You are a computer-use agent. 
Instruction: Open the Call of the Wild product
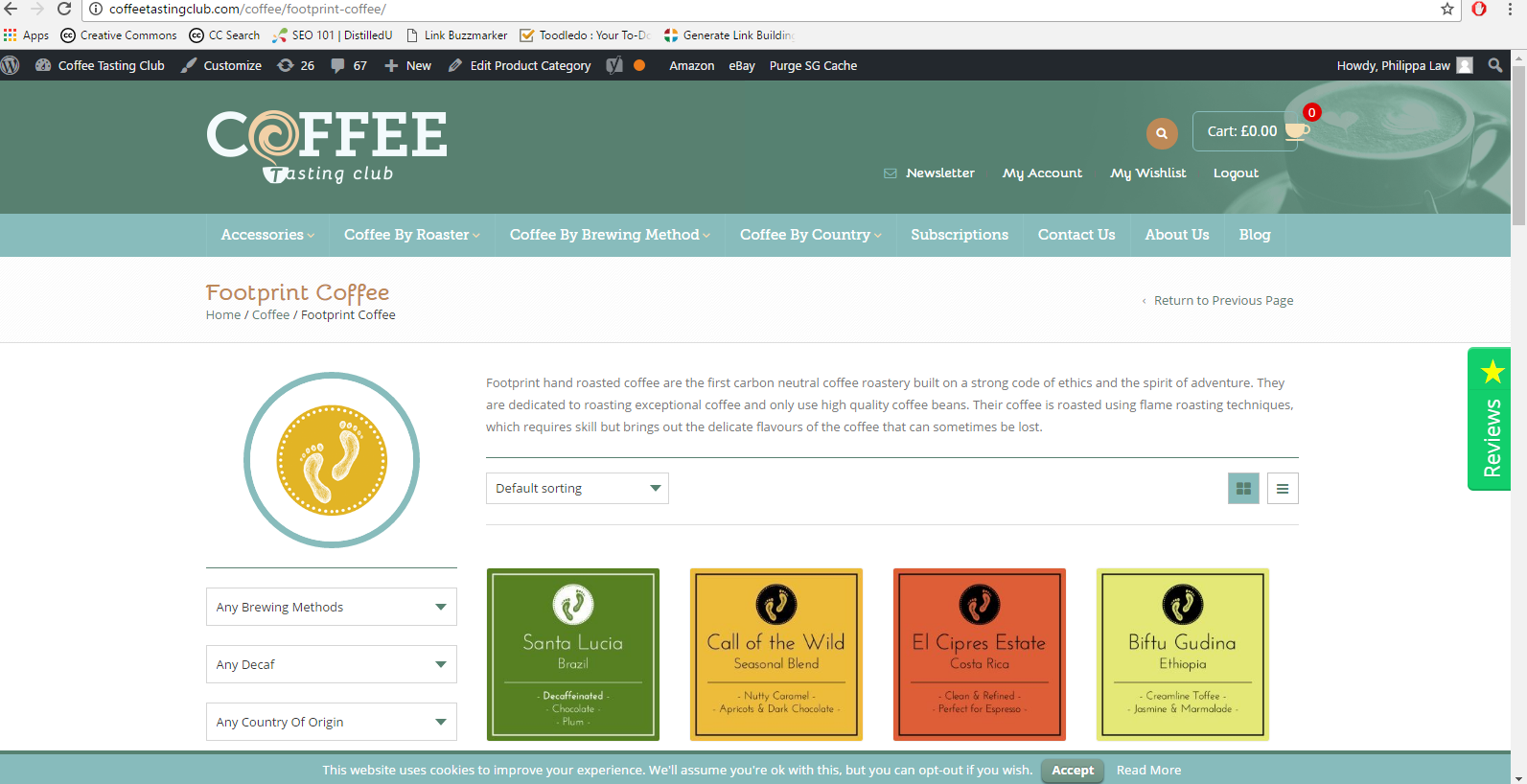[776, 655]
